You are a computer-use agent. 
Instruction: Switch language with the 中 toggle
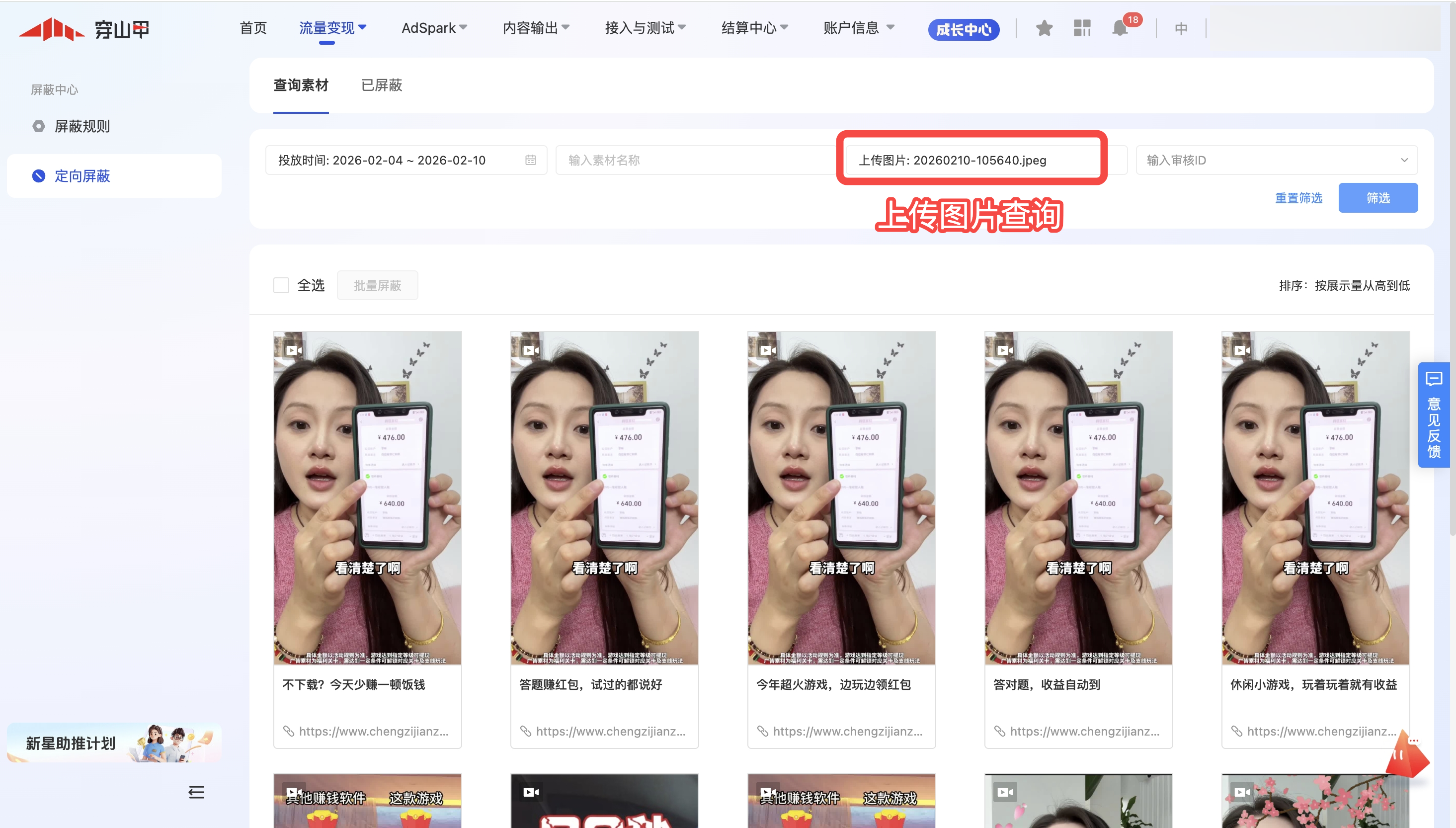[1181, 28]
